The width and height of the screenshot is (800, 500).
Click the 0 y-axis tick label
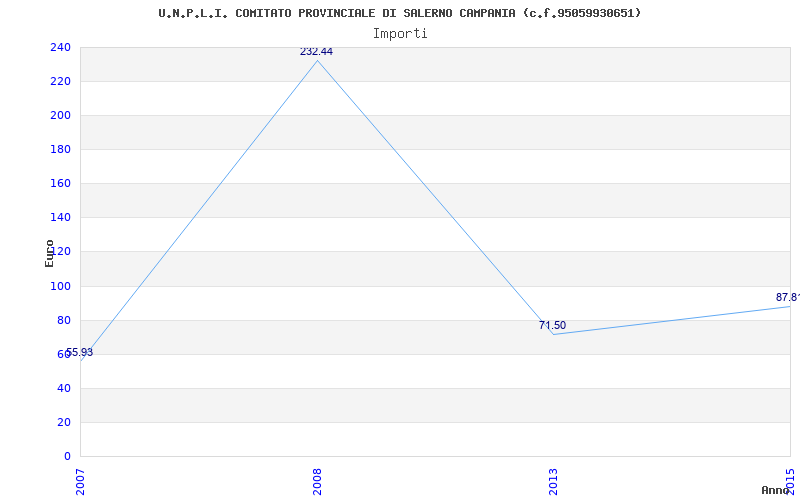[67, 456]
